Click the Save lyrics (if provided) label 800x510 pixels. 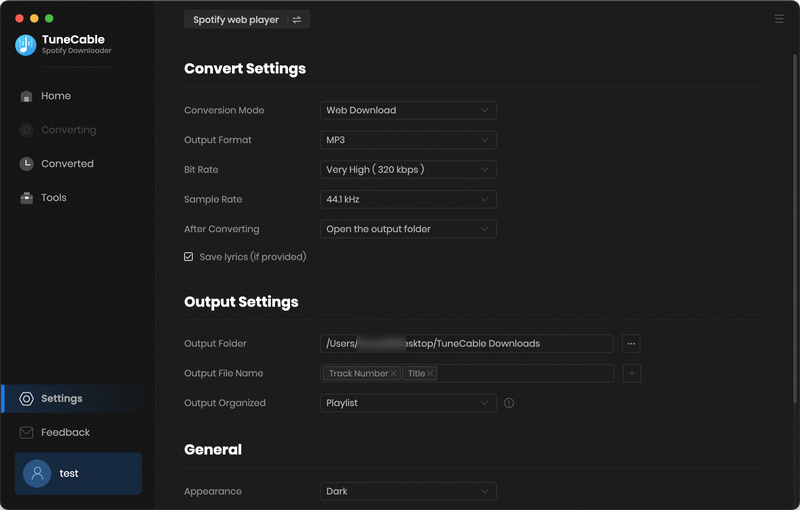(253, 257)
